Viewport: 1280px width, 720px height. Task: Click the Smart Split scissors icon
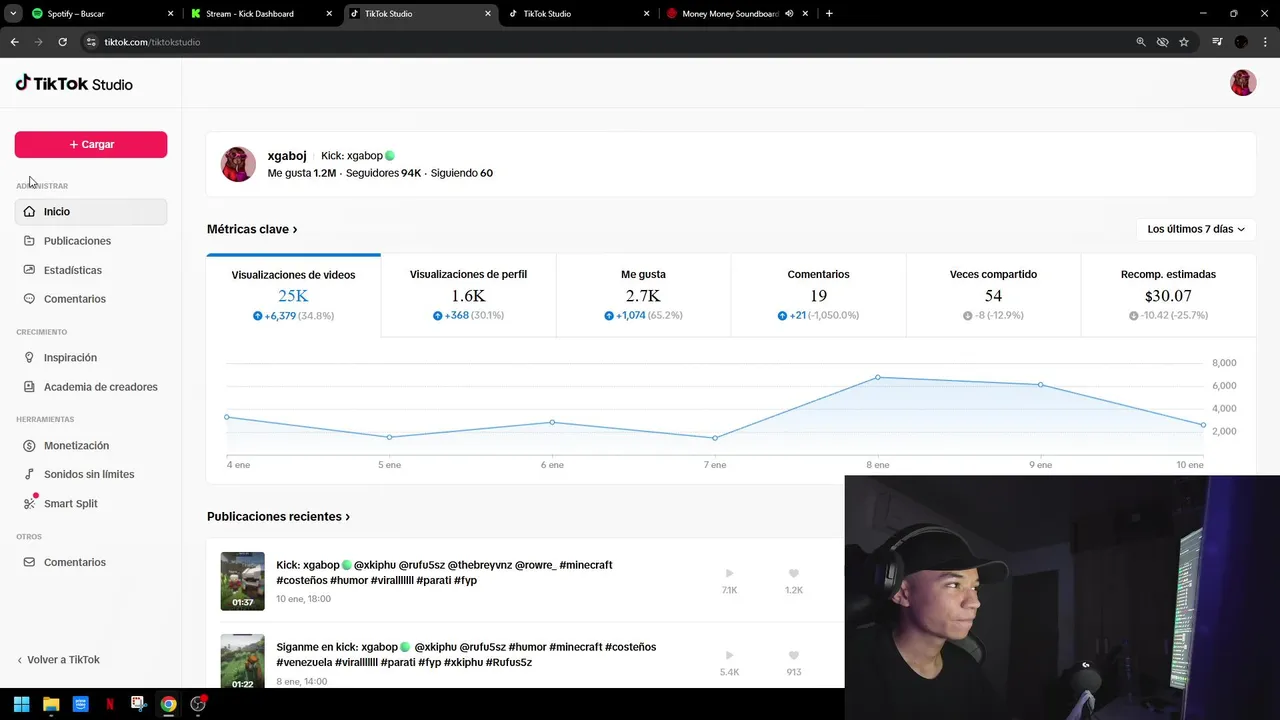click(30, 503)
